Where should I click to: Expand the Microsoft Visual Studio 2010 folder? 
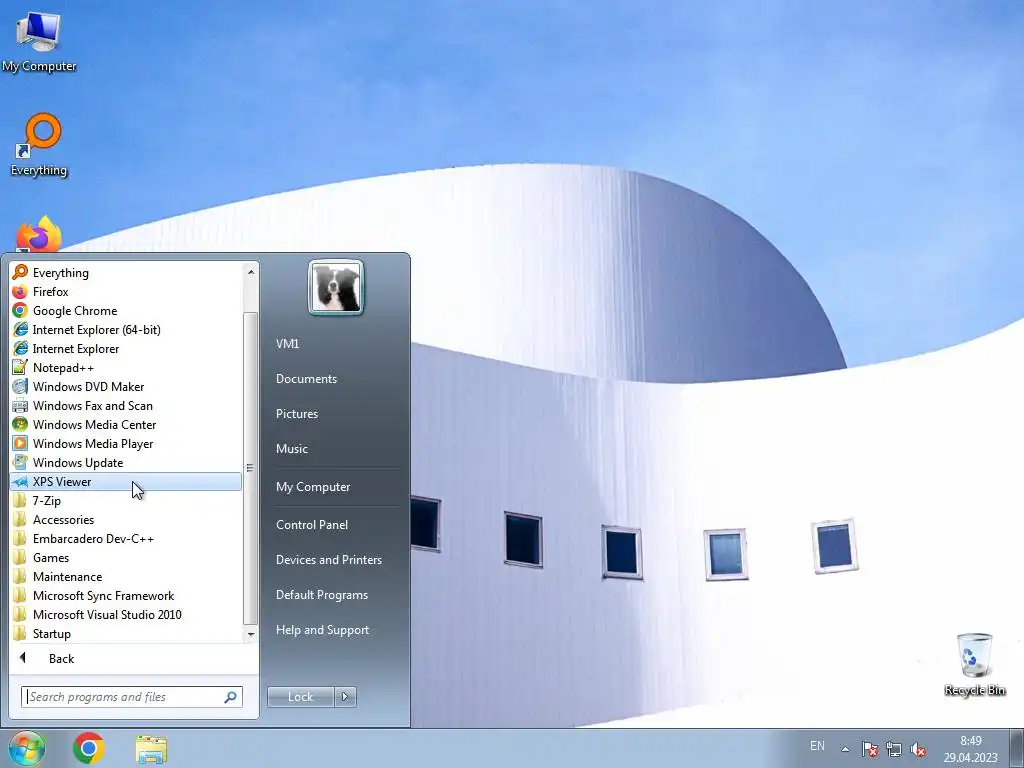pyautogui.click(x=125, y=614)
